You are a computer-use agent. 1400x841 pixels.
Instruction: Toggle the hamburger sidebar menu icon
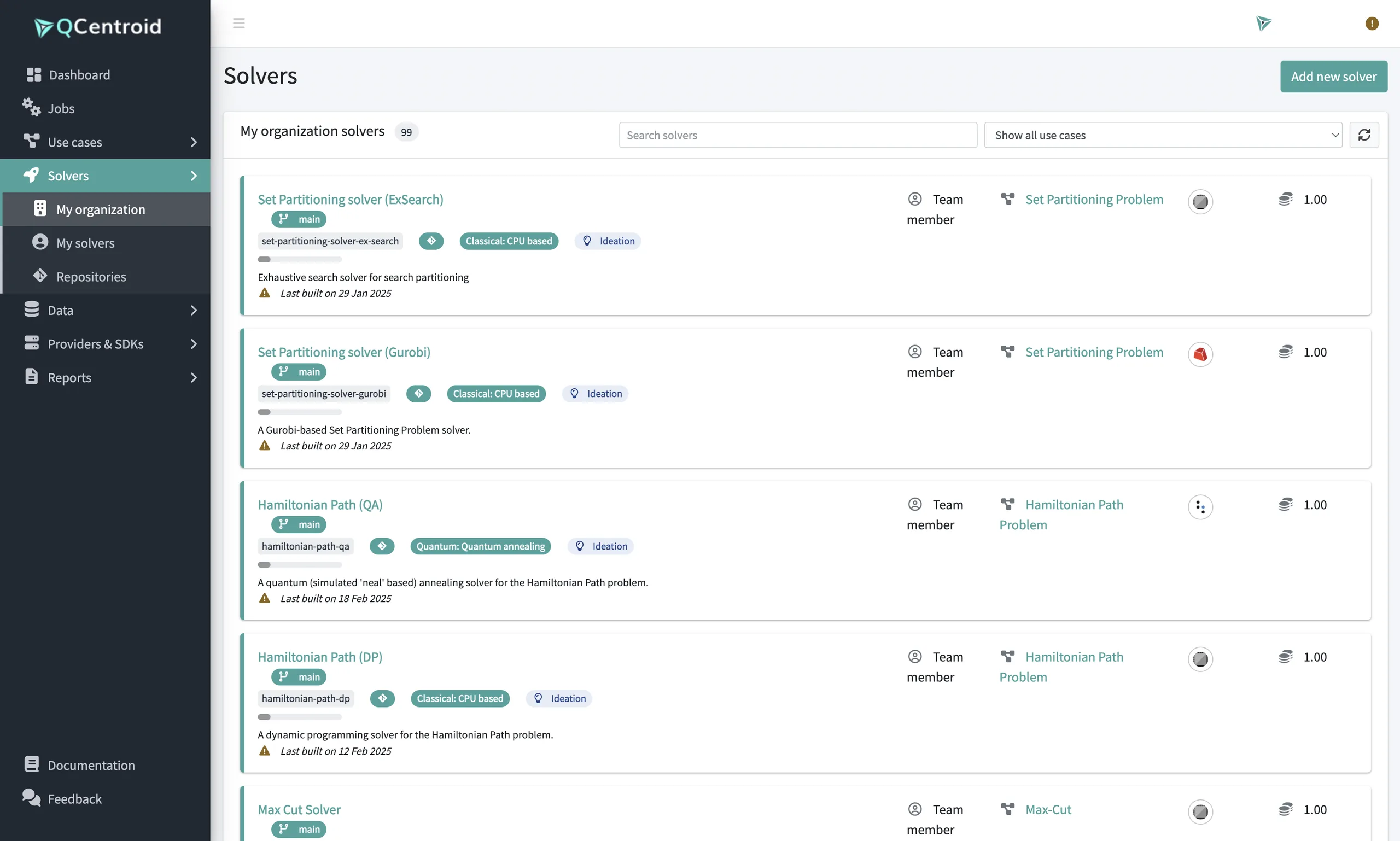pyautogui.click(x=238, y=23)
